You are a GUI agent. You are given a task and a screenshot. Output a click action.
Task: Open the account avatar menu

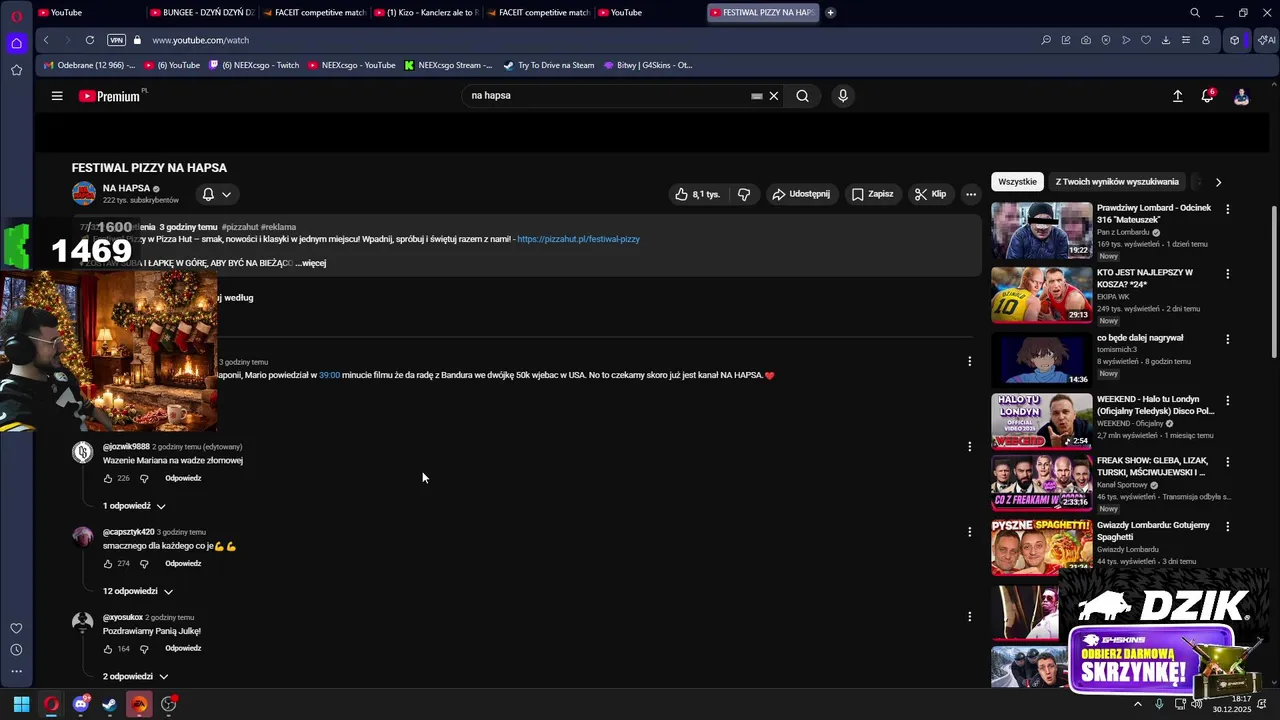(1241, 96)
